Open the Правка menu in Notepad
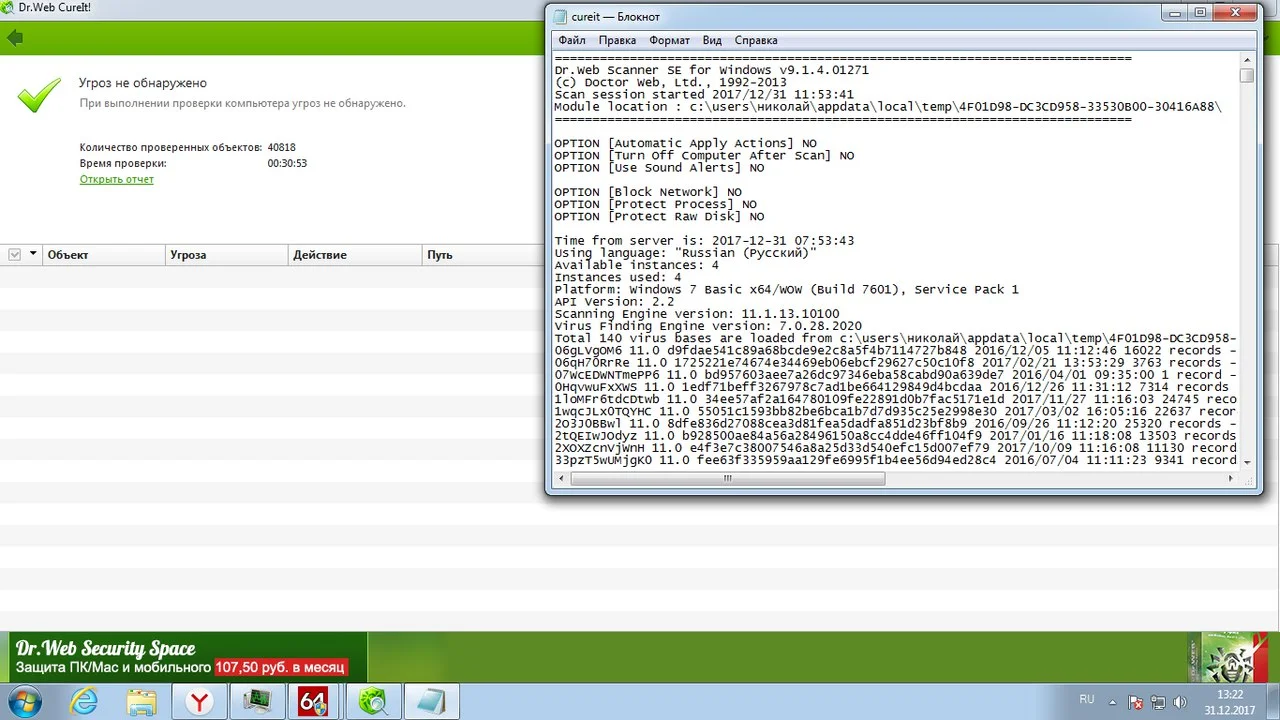This screenshot has height=720, width=1280. coord(617,41)
